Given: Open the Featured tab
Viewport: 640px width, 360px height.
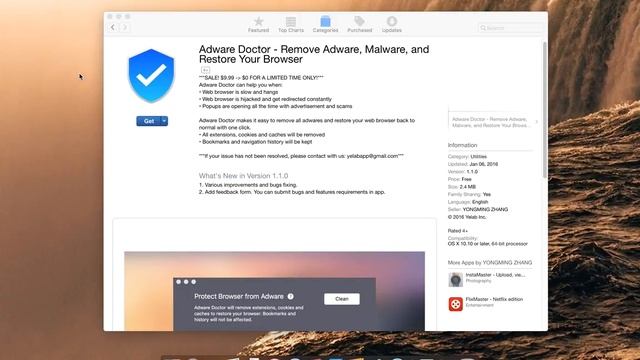Looking at the screenshot, I should [258, 24].
